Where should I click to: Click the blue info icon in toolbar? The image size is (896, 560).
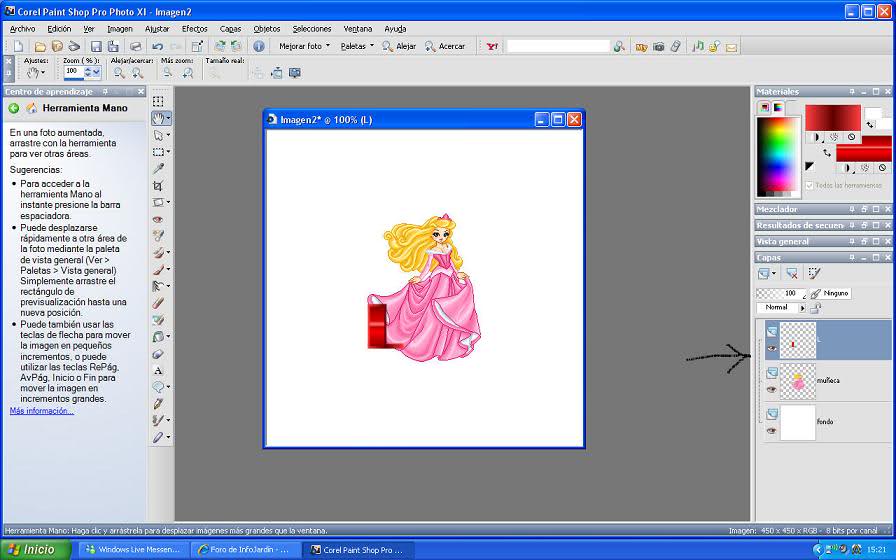pos(259,46)
